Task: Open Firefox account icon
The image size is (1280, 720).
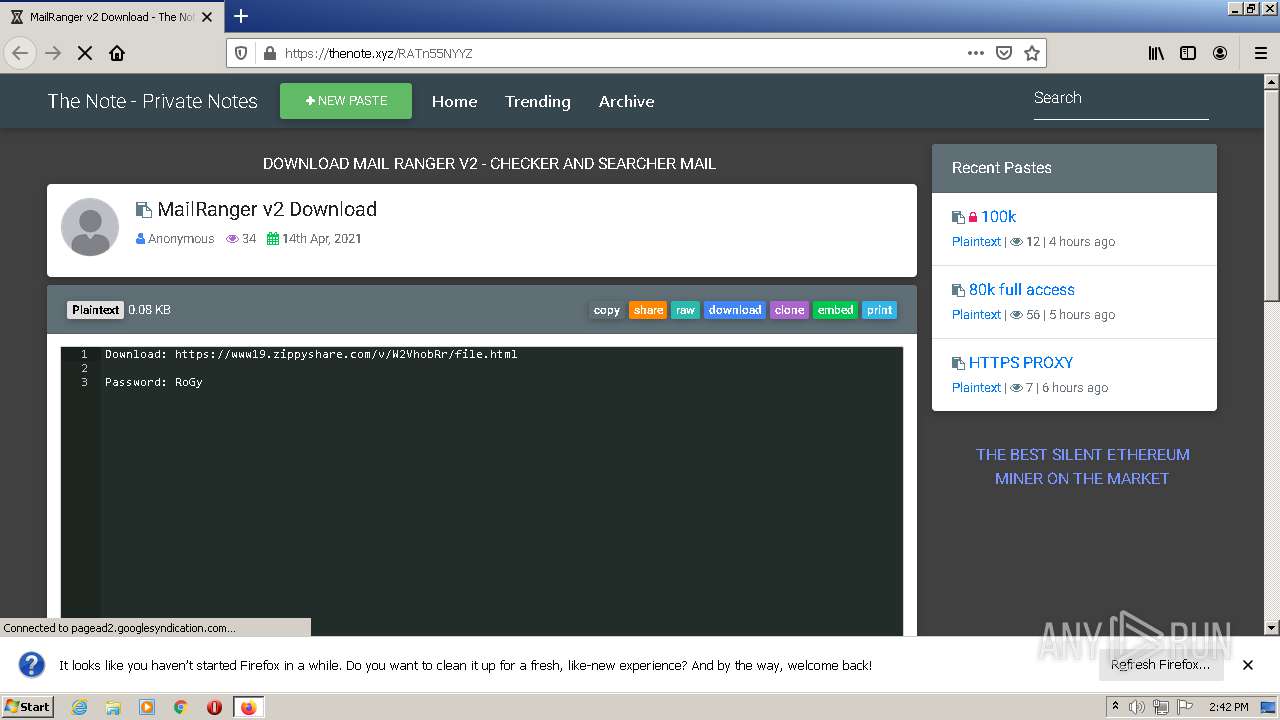Action: click(x=1220, y=53)
